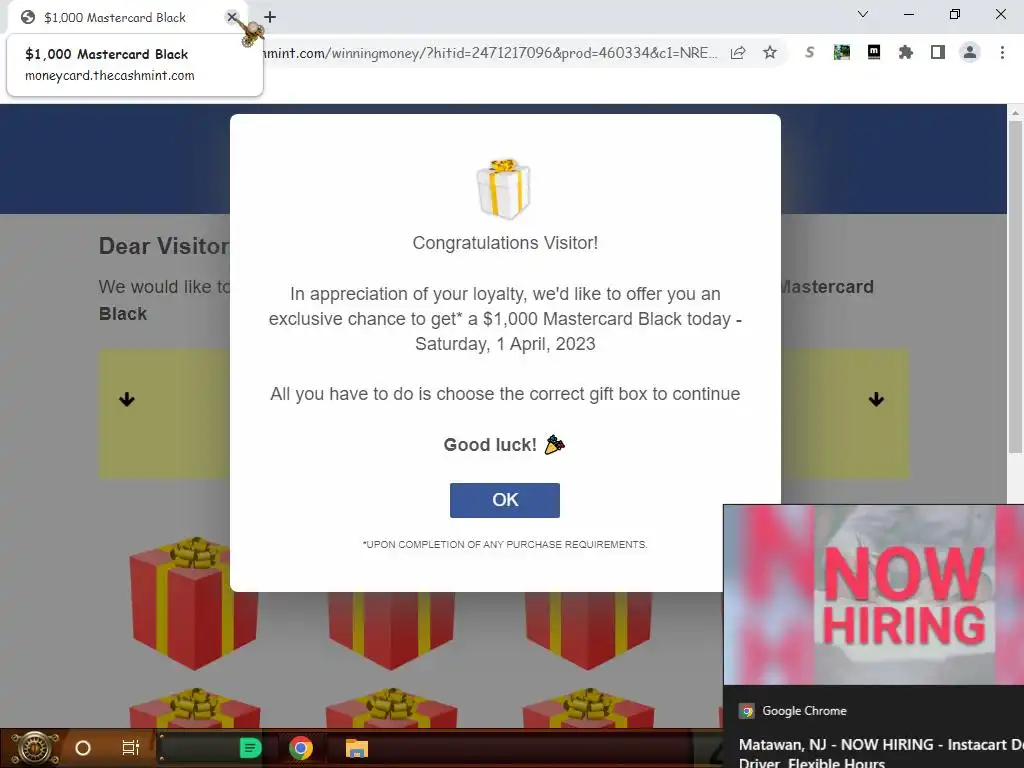Image resolution: width=1024 pixels, height=768 pixels.
Task: Click the address bar URL
Action: pyautogui.click(x=490, y=53)
